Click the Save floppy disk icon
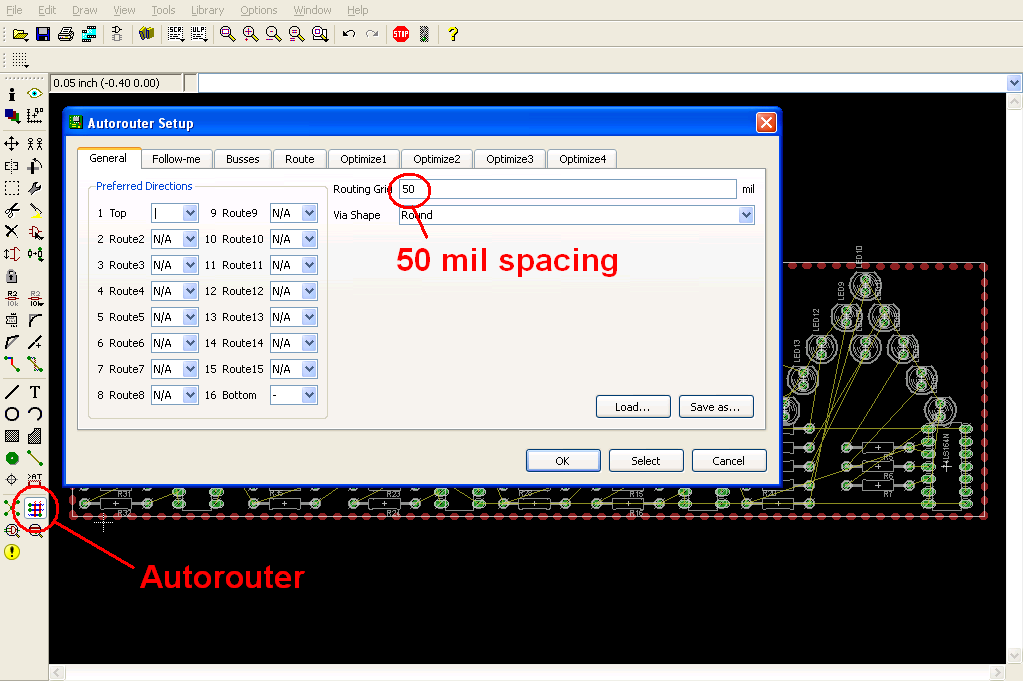 tap(43, 34)
